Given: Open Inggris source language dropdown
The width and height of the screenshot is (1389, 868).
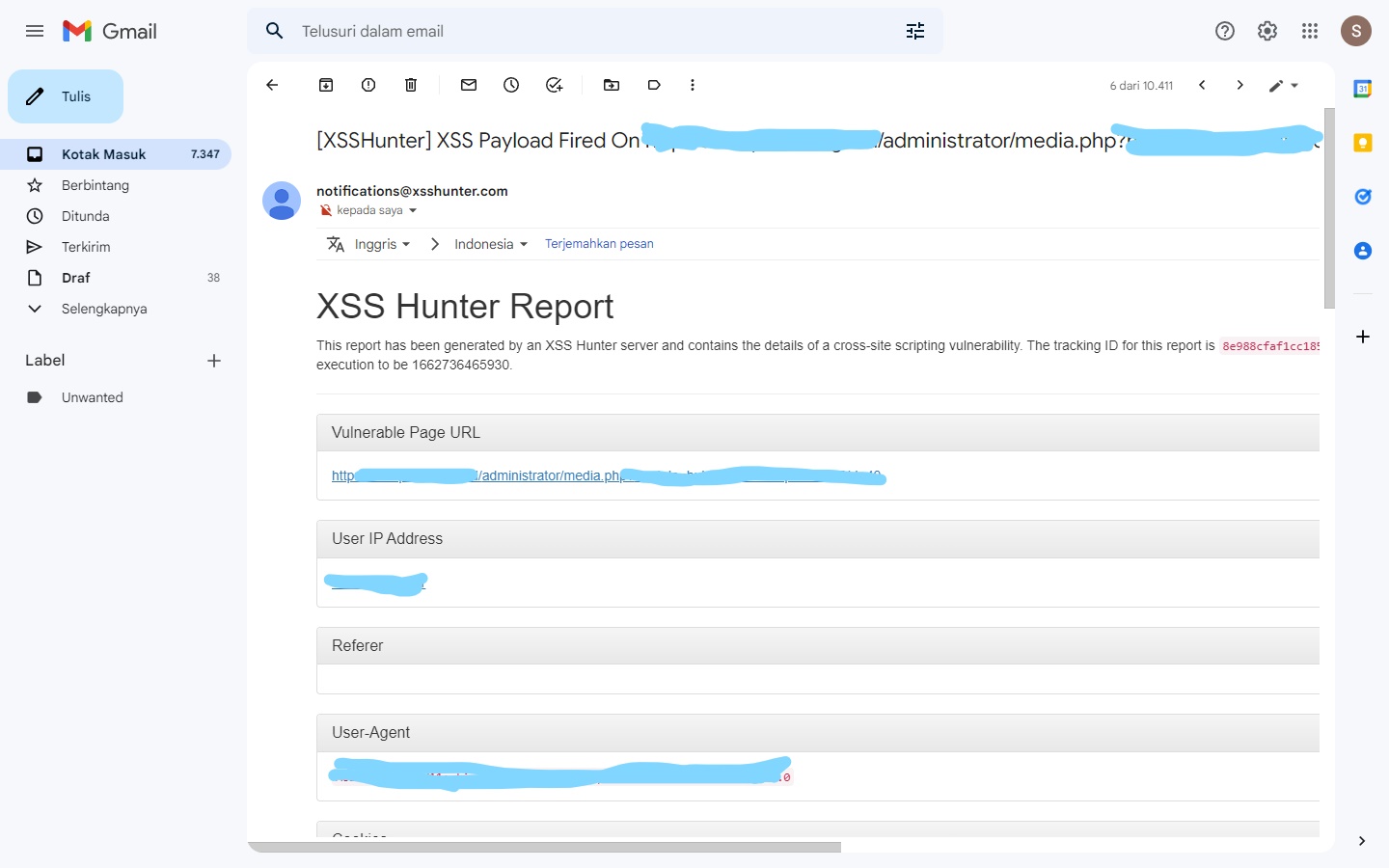Looking at the screenshot, I should tap(383, 244).
